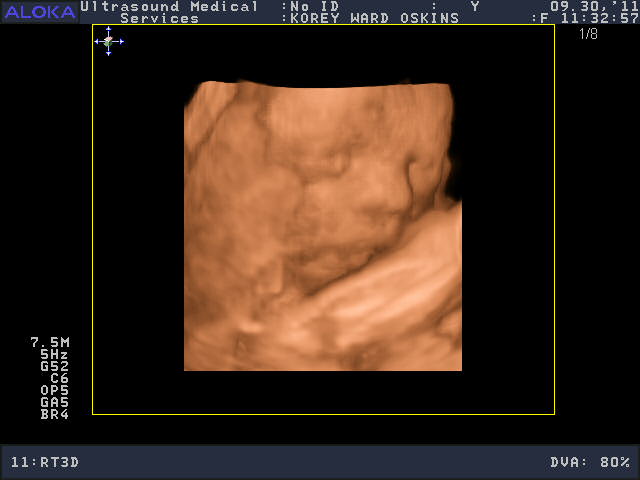Viewport: 640px width, 480px height.
Task: Select the G52 gain value
Action: click(55, 366)
